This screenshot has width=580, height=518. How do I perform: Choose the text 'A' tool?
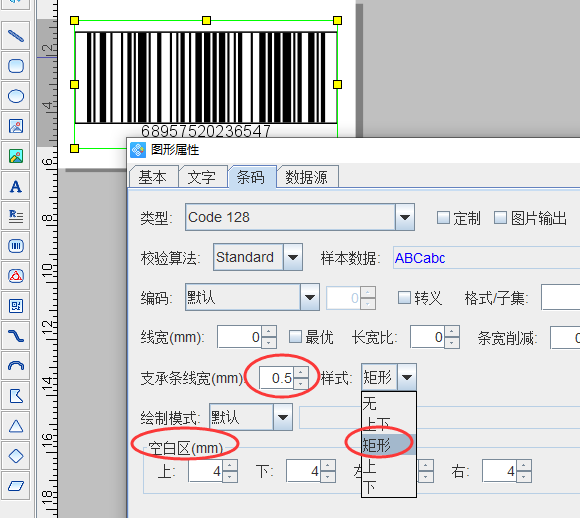coord(16,186)
